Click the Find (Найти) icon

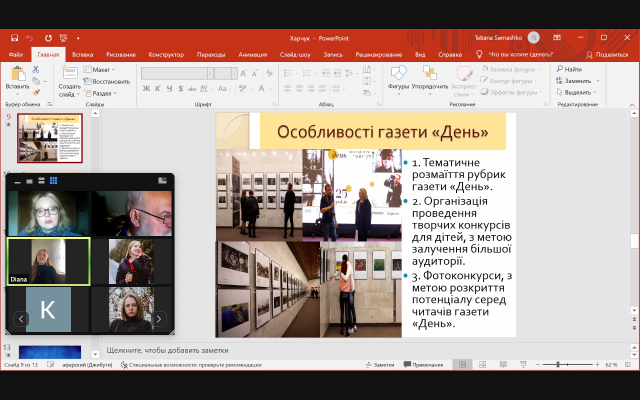coord(567,69)
